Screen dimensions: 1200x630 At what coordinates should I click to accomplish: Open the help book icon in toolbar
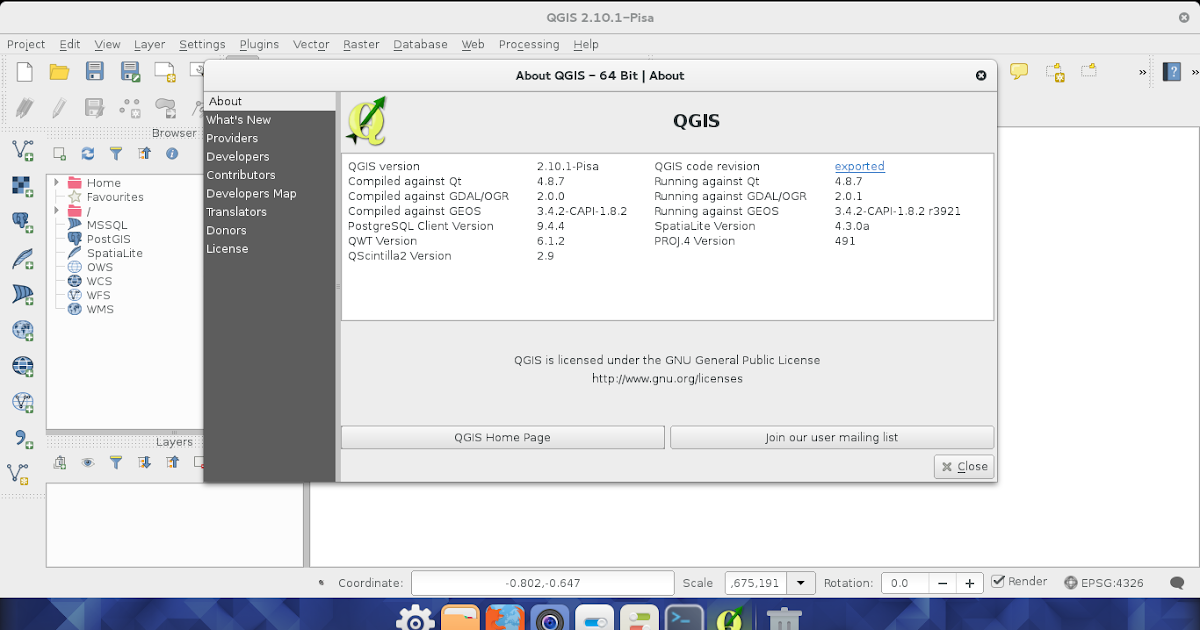click(1172, 72)
